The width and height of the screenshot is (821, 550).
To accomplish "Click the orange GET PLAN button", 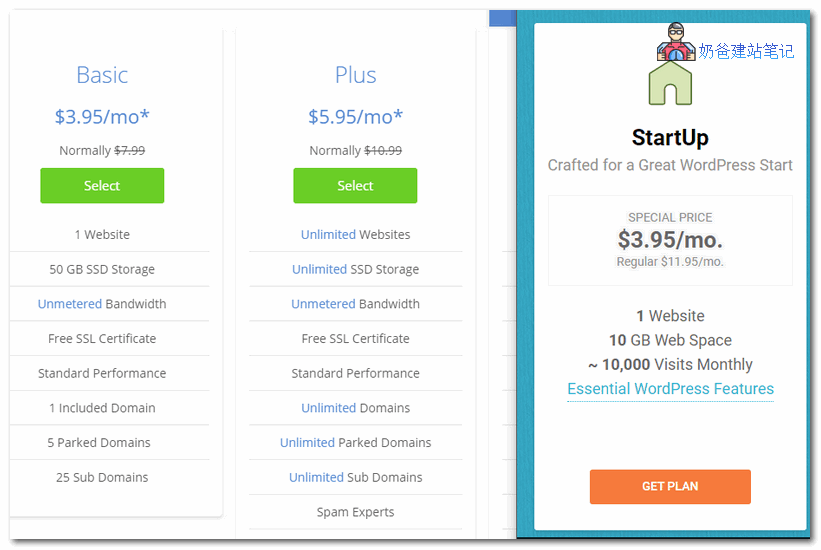I will [x=670, y=486].
